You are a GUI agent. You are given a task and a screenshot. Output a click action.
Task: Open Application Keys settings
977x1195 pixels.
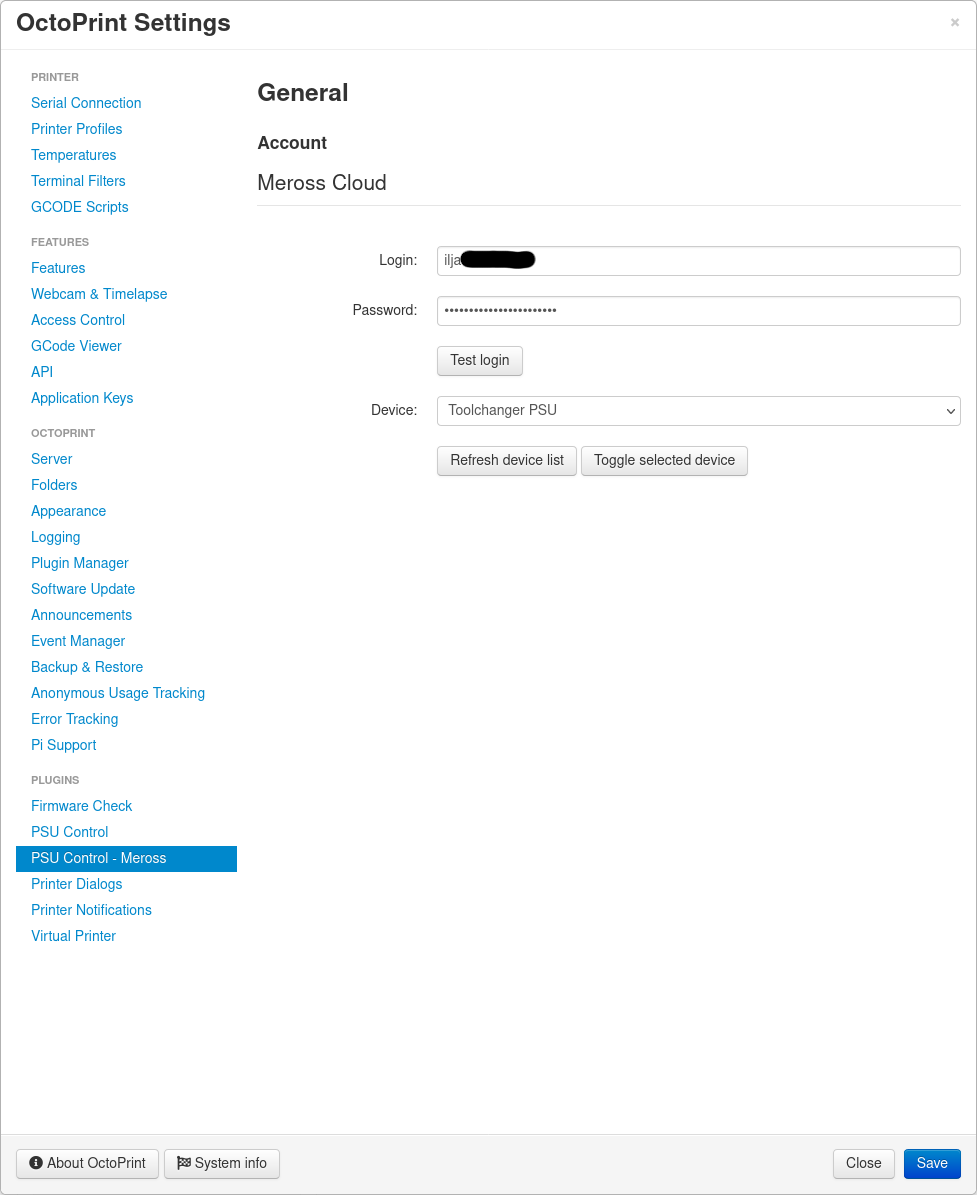pyautogui.click(x=82, y=397)
